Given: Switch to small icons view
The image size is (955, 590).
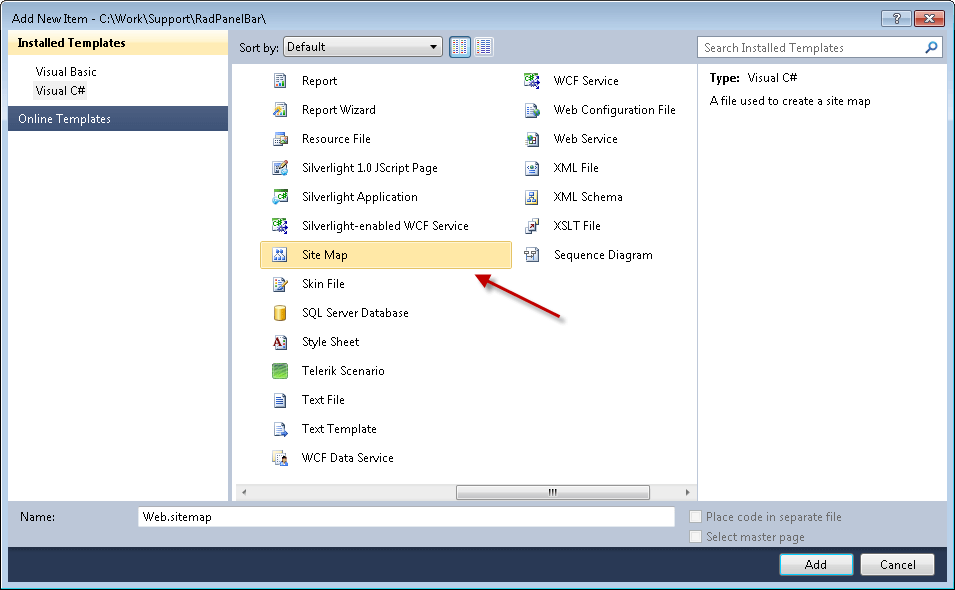Looking at the screenshot, I should (460, 47).
